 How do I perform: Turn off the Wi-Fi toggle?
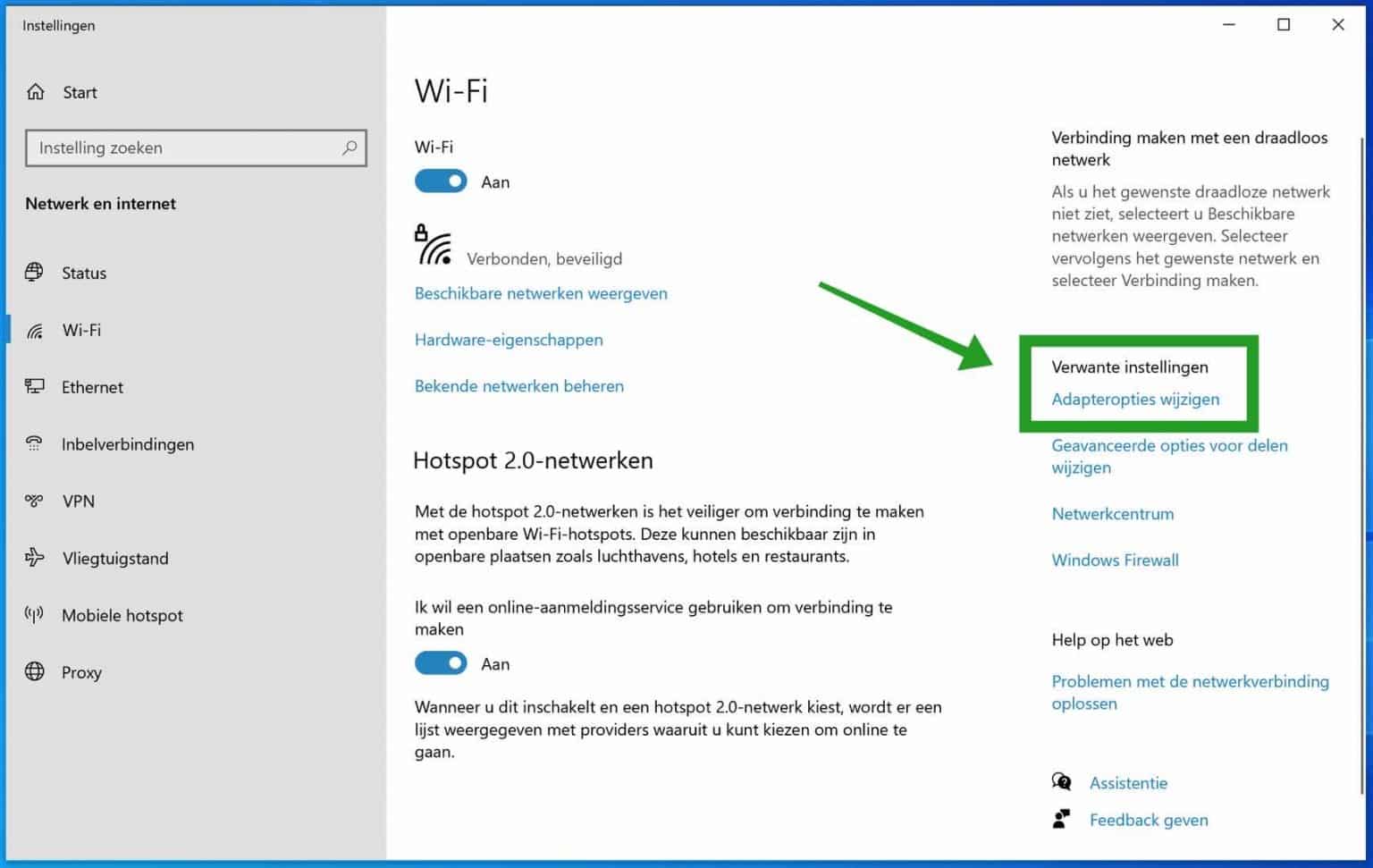(440, 181)
